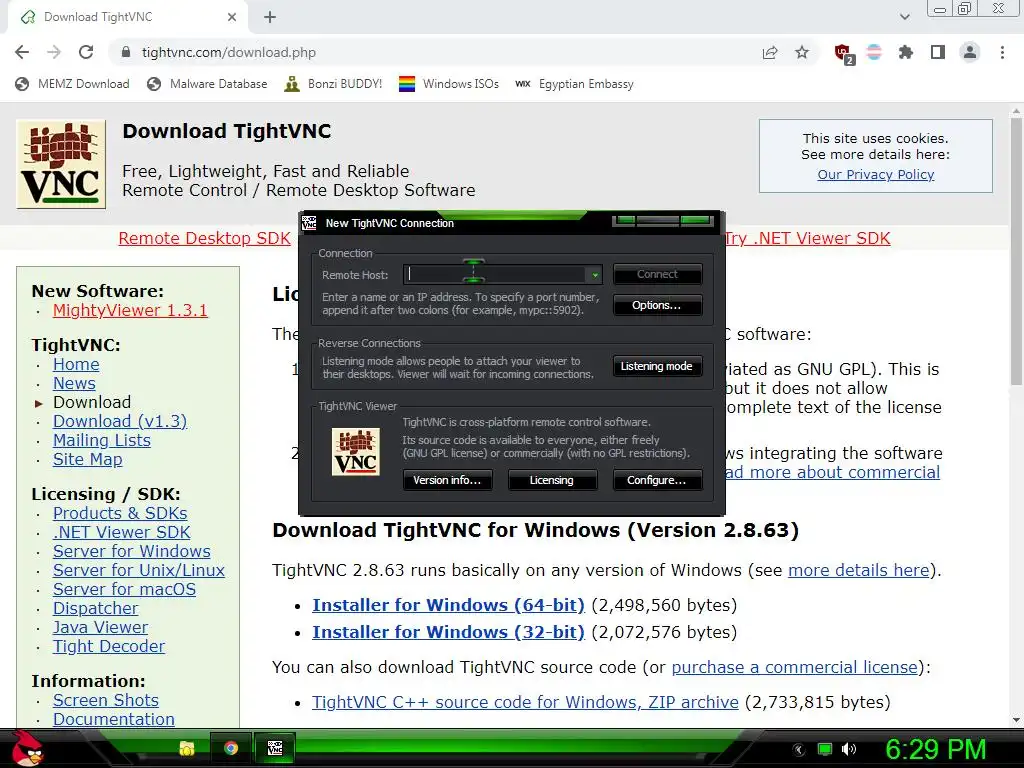Viewport: 1024px width, 768px height.
Task: Open Java Viewer sidebar link
Action: [100, 627]
